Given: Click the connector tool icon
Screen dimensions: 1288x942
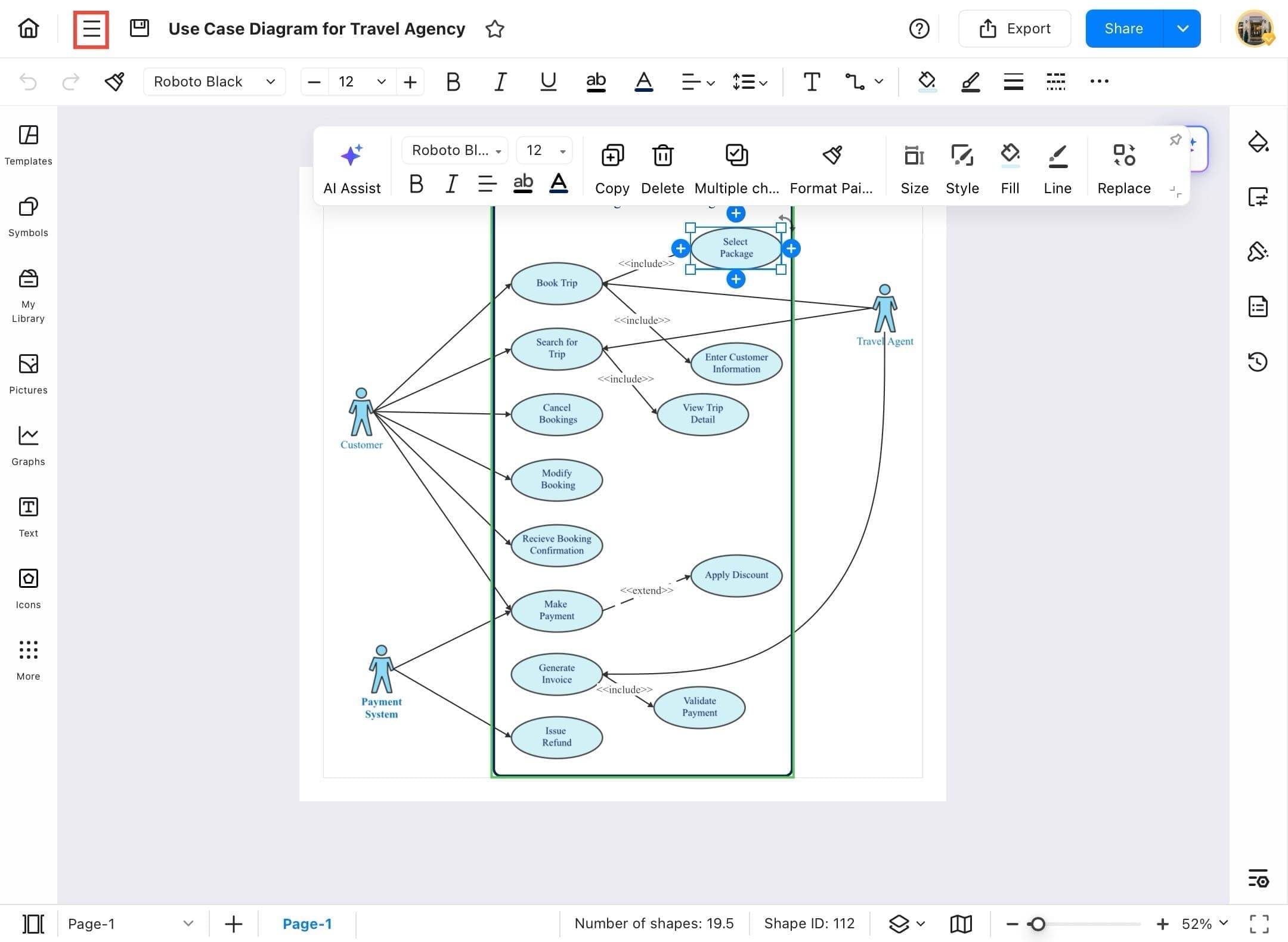Looking at the screenshot, I should 854,82.
